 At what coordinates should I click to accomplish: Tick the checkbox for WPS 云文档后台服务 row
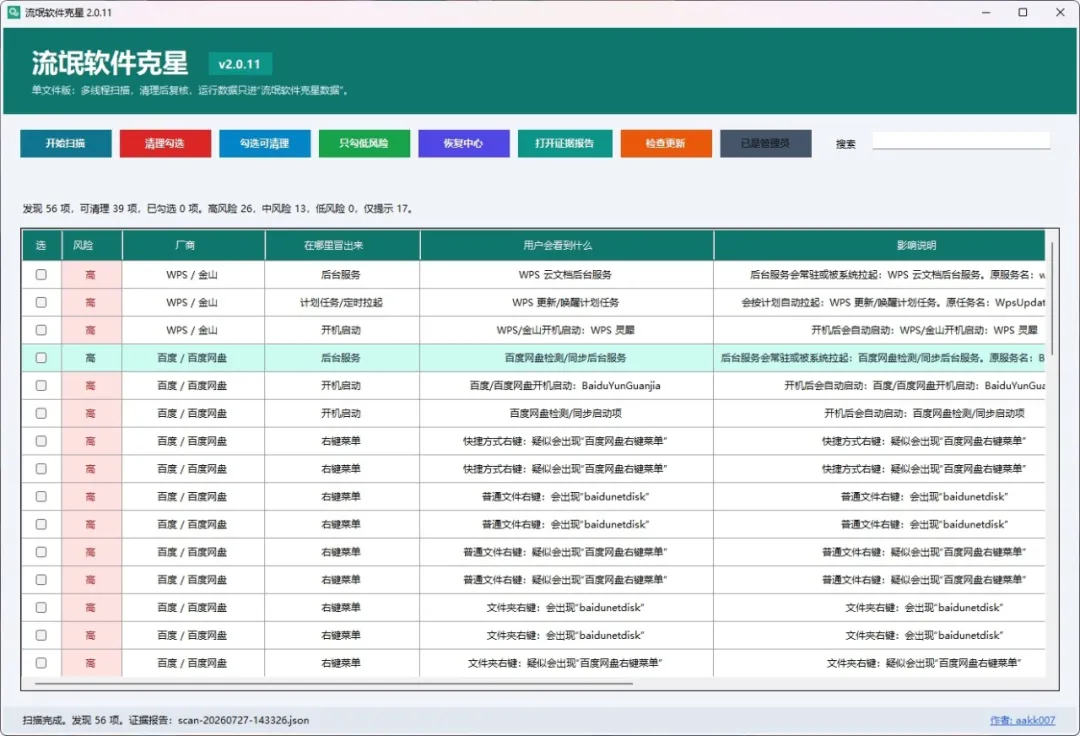coord(41,275)
